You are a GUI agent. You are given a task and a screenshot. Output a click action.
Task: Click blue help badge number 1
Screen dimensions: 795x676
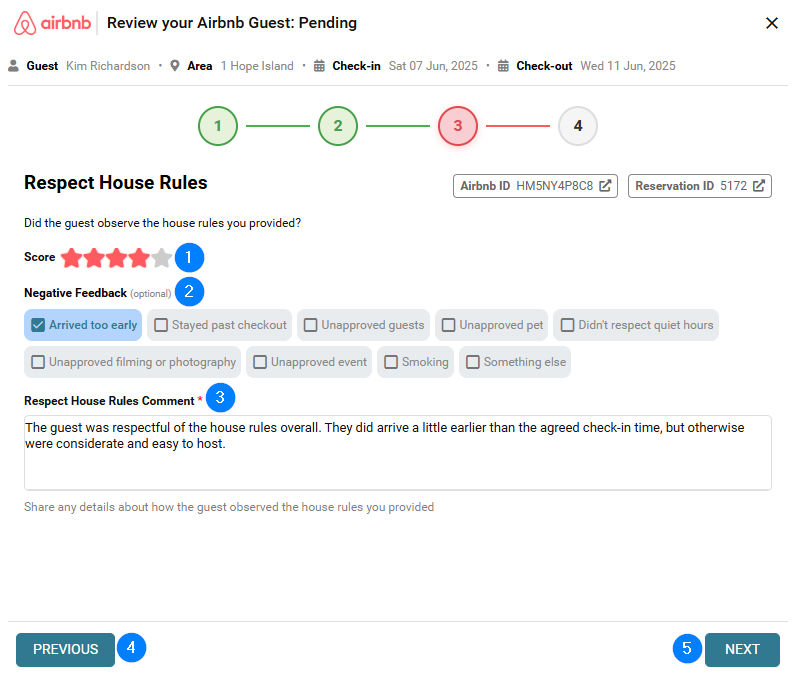coord(189,257)
